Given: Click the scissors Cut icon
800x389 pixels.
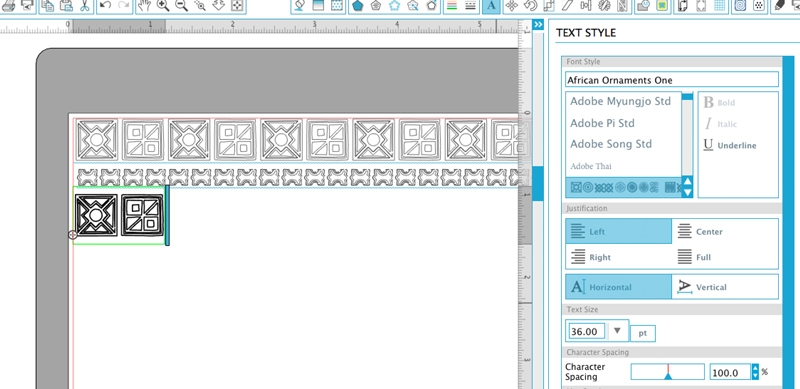Looking at the screenshot, I should pyautogui.click(x=84, y=6).
